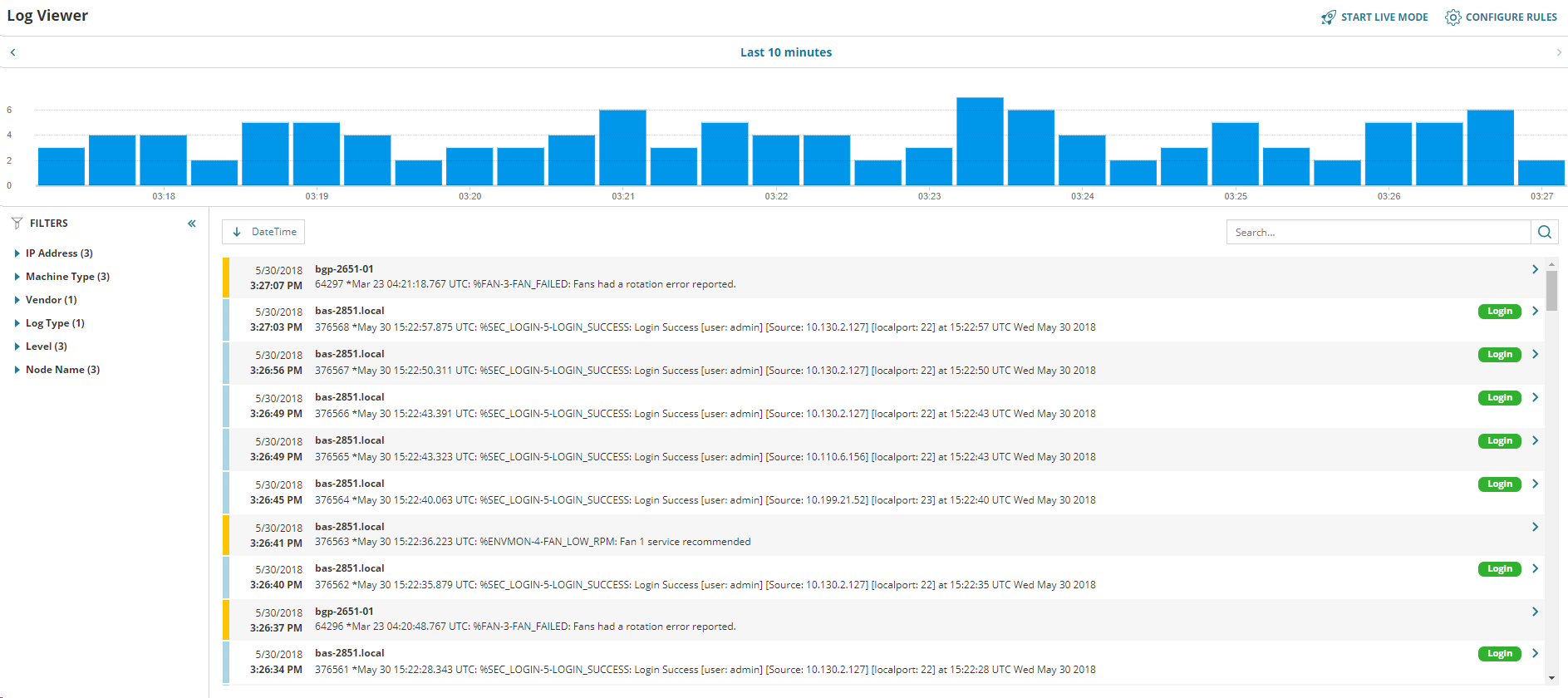Go to previous time range arrow
Viewport: 1568px width, 698px height.
(x=12, y=52)
